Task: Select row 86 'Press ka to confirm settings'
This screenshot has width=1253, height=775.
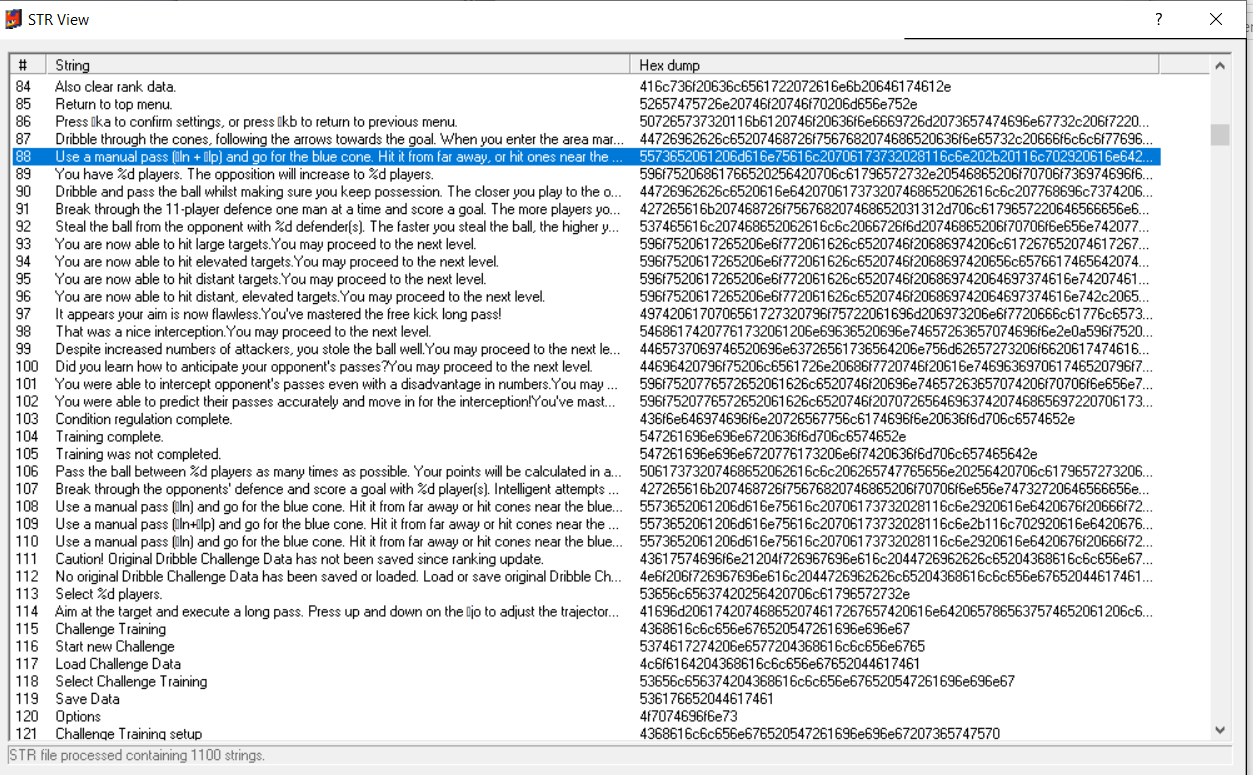Action: click(x=585, y=122)
